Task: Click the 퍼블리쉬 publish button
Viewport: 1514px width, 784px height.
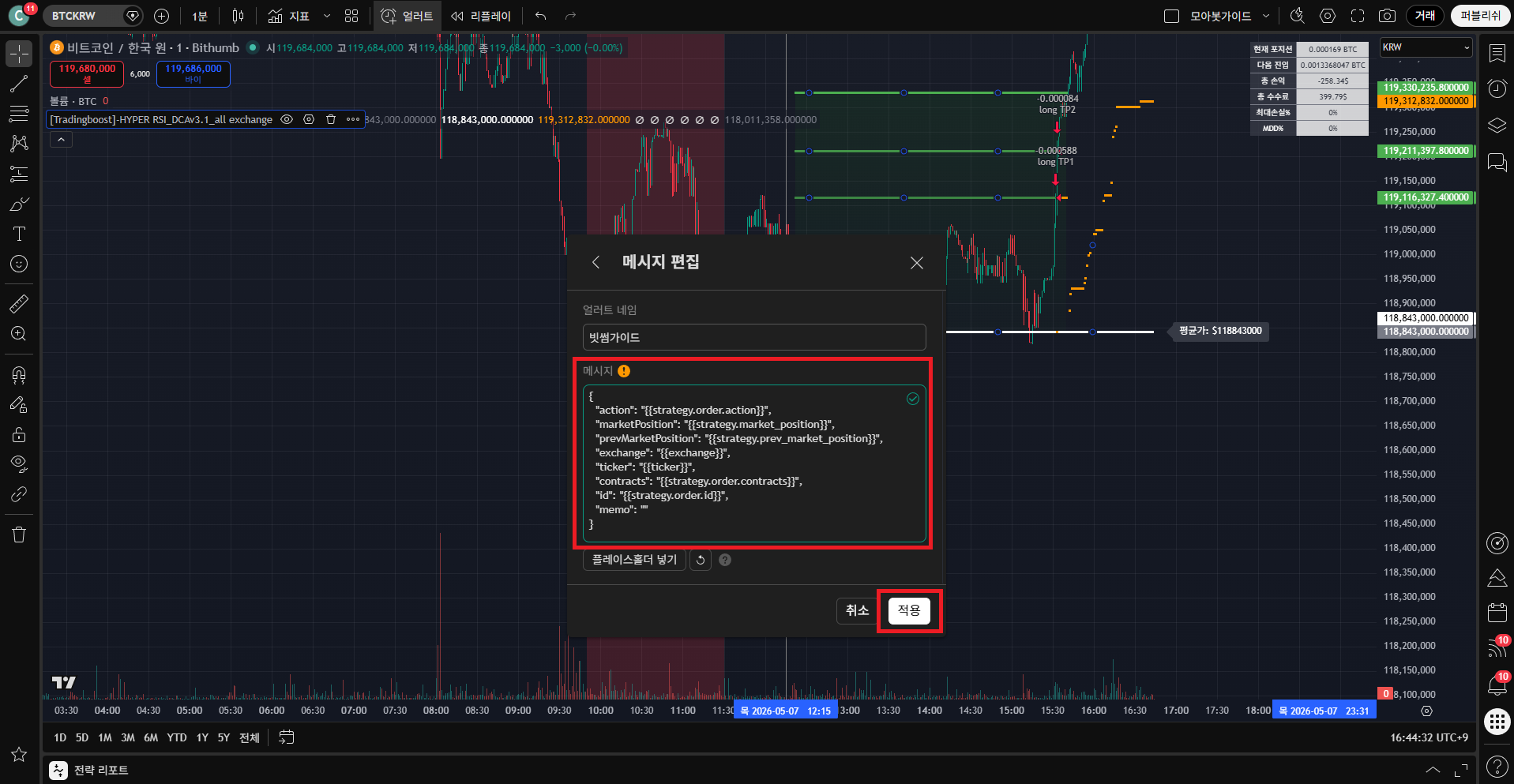Action: 1480,16
